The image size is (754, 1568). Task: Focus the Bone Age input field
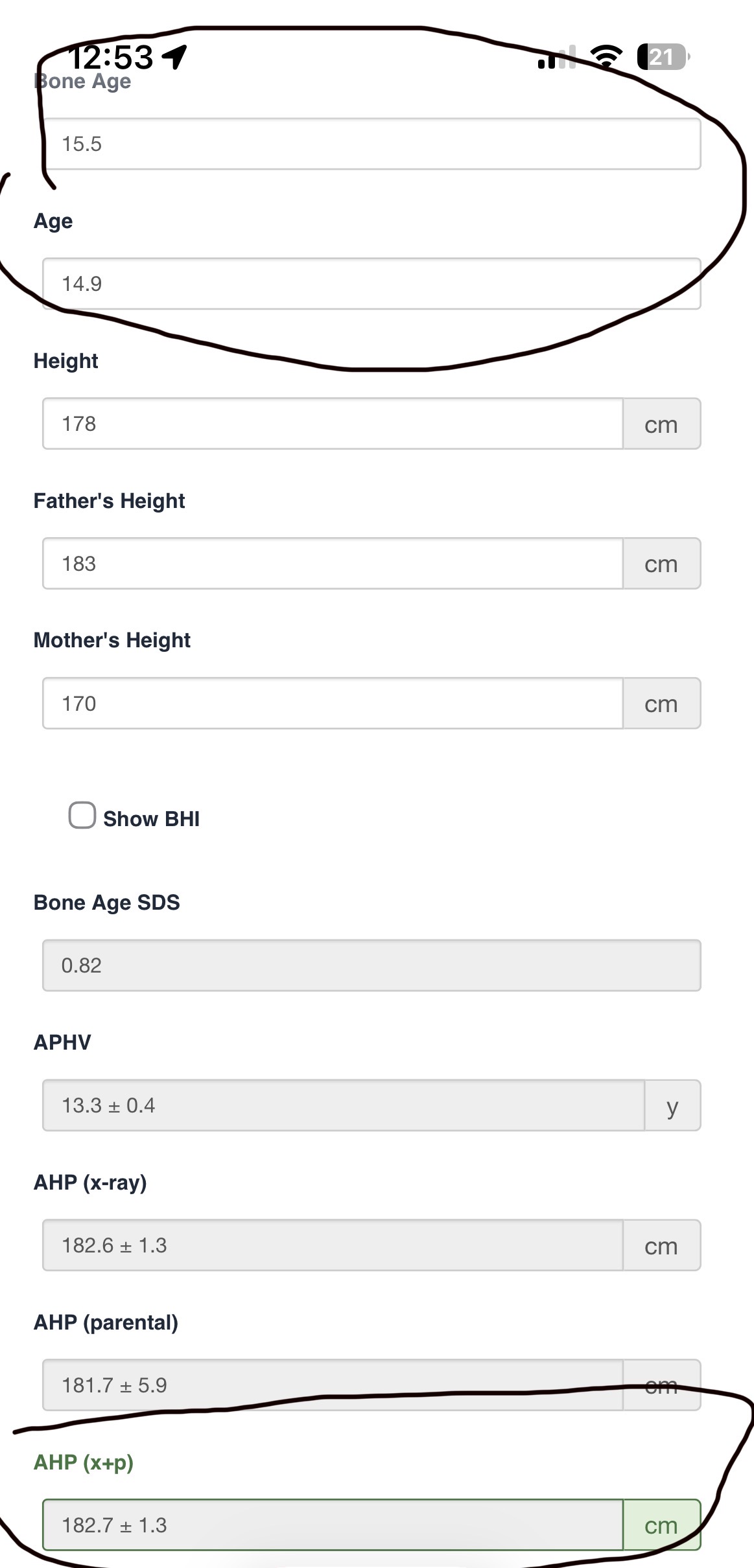tap(371, 144)
